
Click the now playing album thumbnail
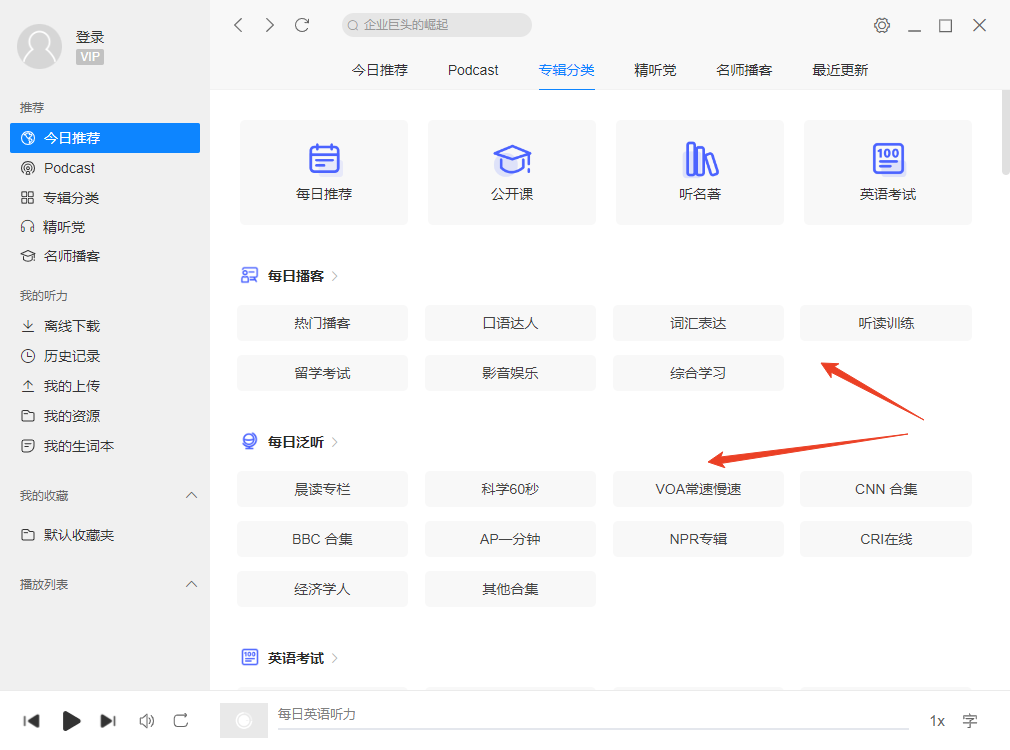[x=243, y=720]
